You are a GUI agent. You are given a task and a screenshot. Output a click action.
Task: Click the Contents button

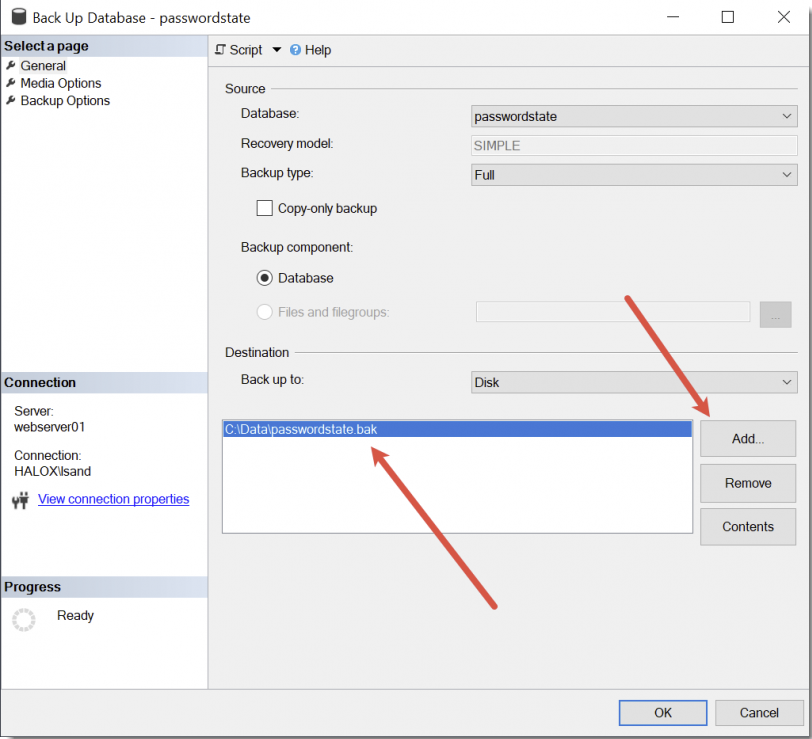coord(748,527)
